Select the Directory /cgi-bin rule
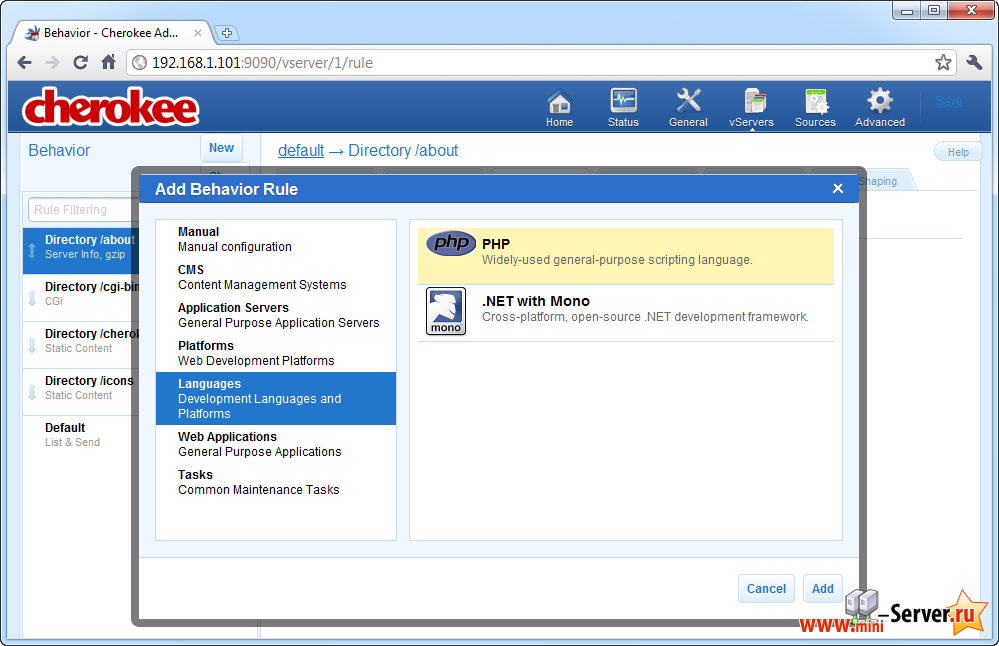The image size is (999, 646). [x=81, y=298]
